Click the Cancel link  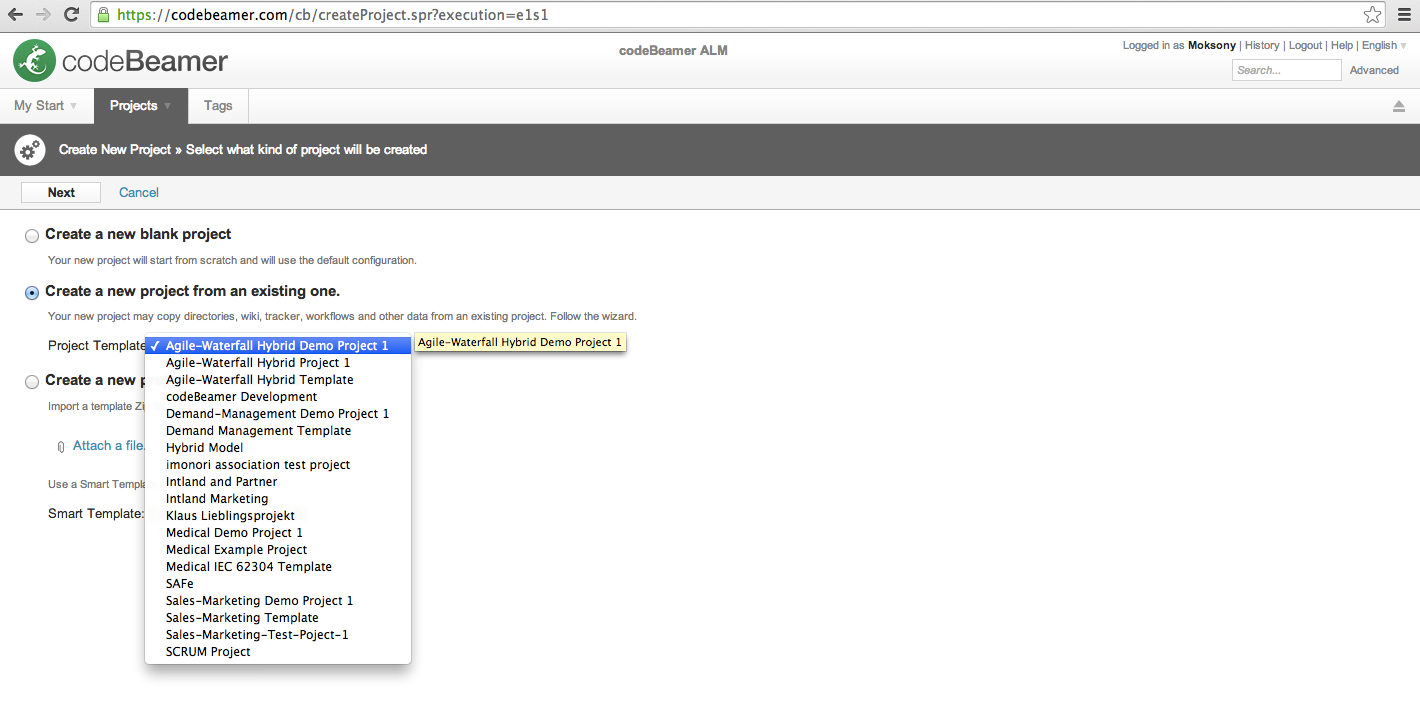(x=139, y=193)
